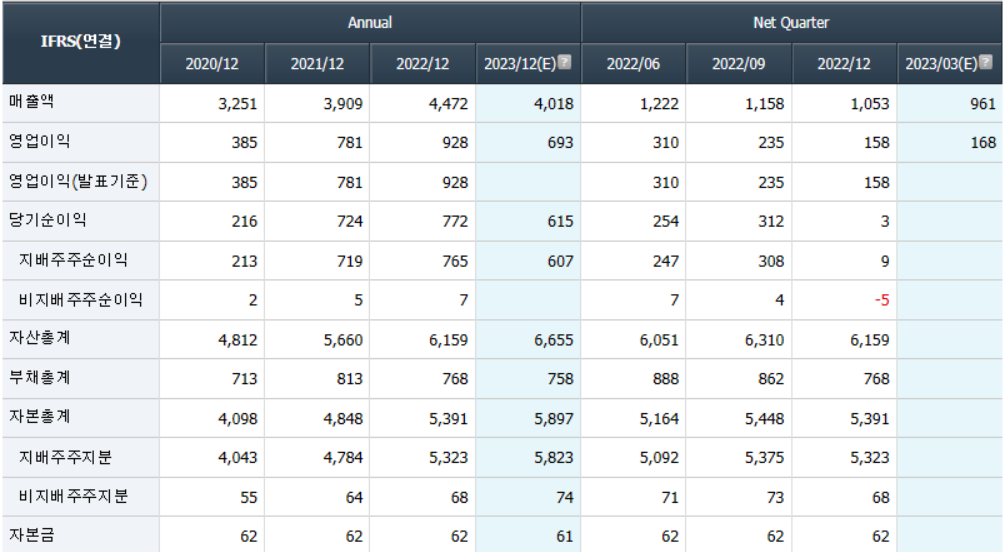Select the 매출액 row label
The width and height of the screenshot is (1003, 552).
pos(31,102)
